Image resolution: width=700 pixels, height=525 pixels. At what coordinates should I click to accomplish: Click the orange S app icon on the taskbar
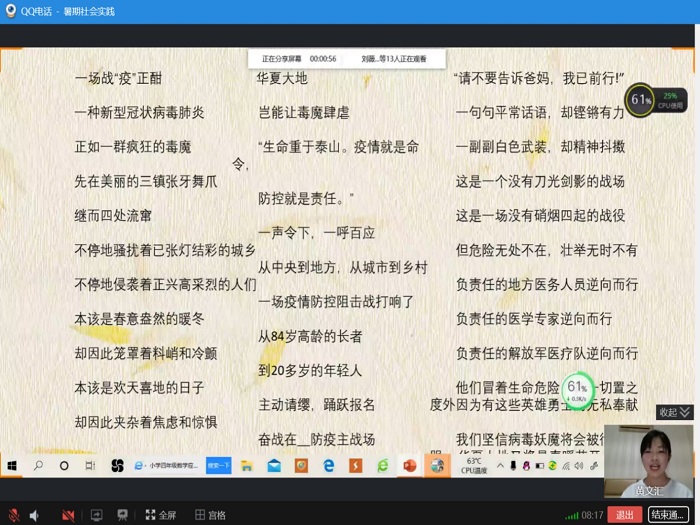(x=356, y=466)
